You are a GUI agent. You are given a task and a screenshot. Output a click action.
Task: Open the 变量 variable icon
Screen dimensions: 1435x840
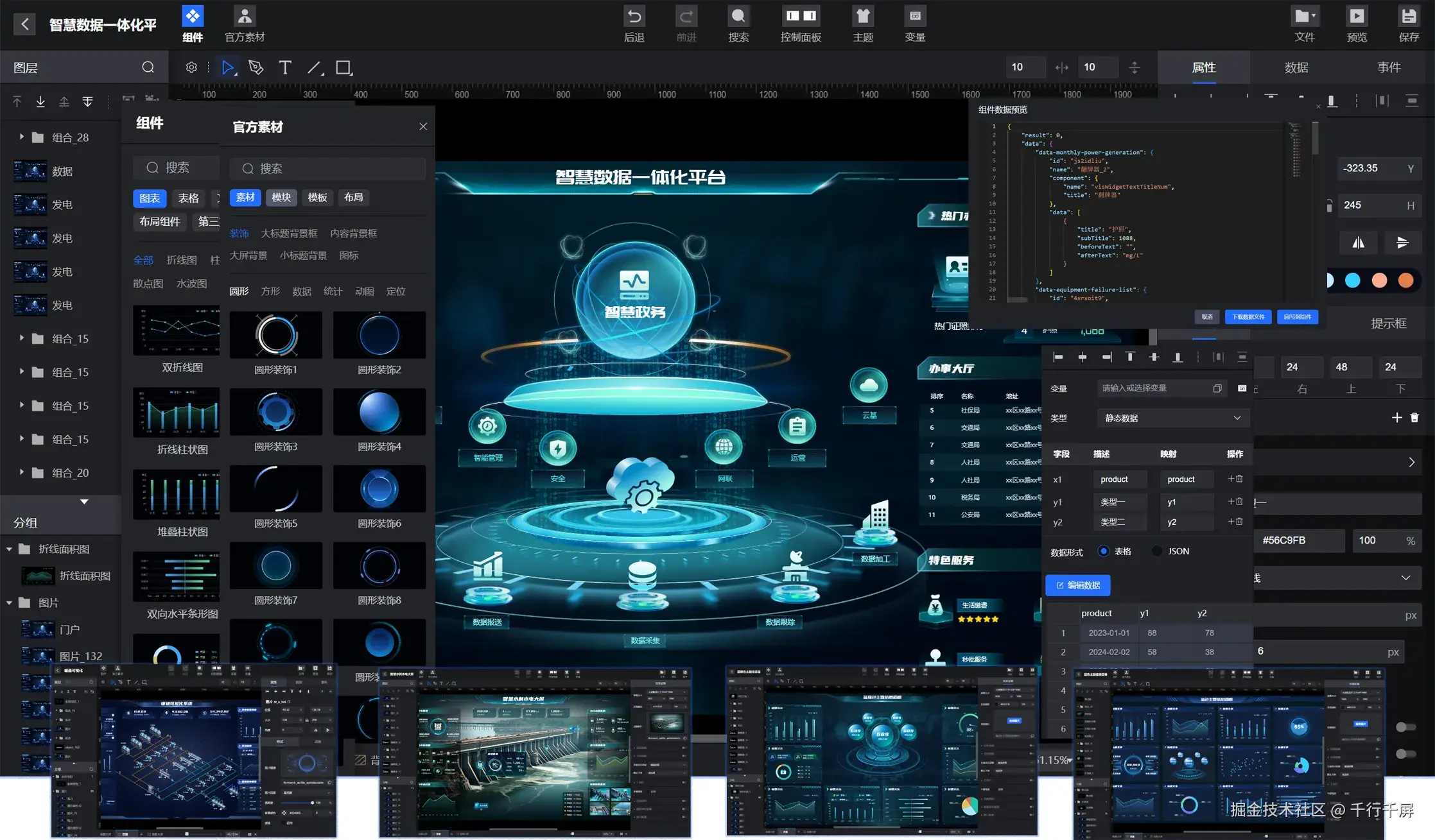point(914,17)
